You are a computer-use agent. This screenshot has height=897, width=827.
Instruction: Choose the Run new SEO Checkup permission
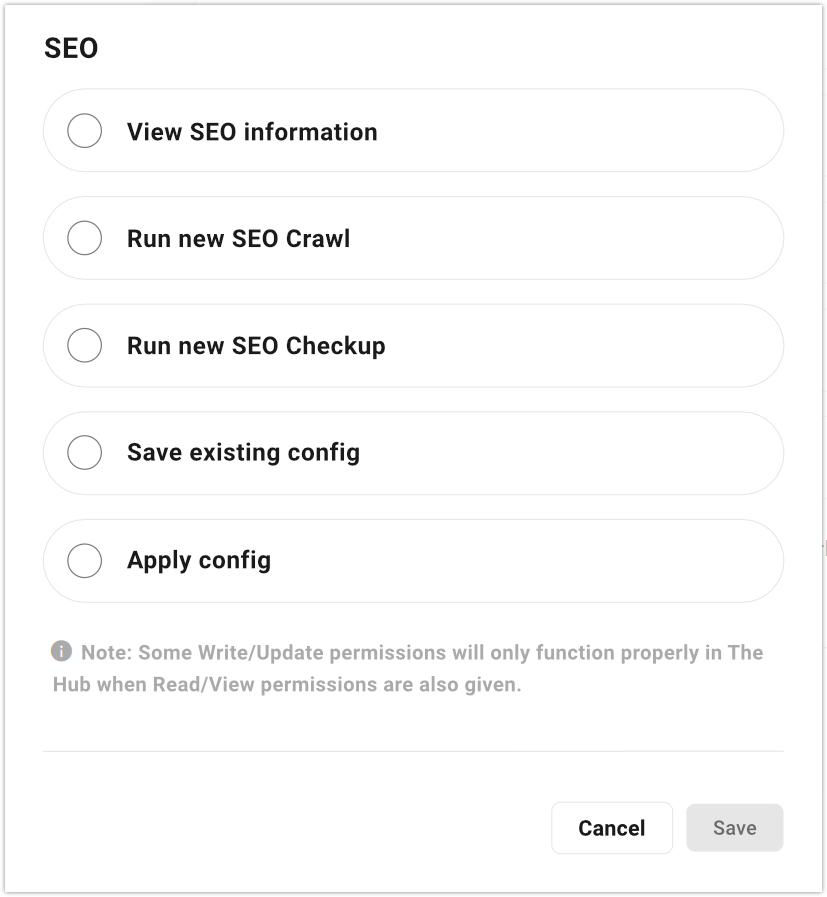pyautogui.click(x=84, y=345)
